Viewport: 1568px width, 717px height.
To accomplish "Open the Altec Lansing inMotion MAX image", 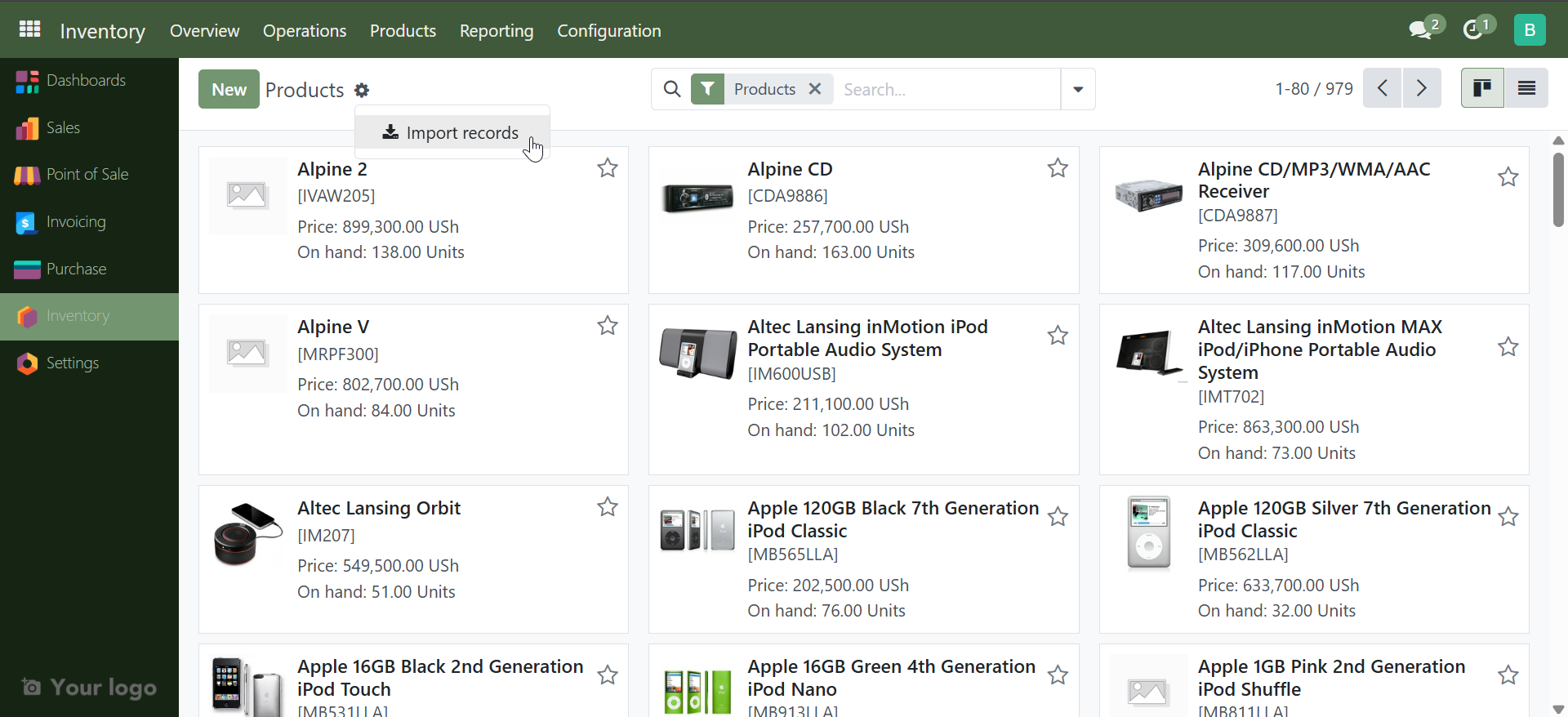I will coord(1148,354).
